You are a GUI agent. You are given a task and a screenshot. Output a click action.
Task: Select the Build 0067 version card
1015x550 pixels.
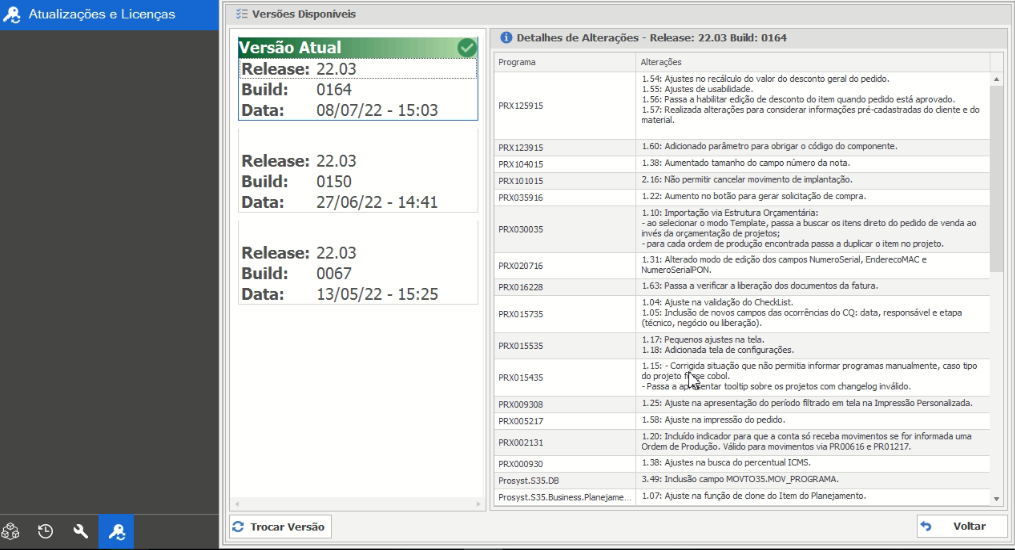pos(358,263)
